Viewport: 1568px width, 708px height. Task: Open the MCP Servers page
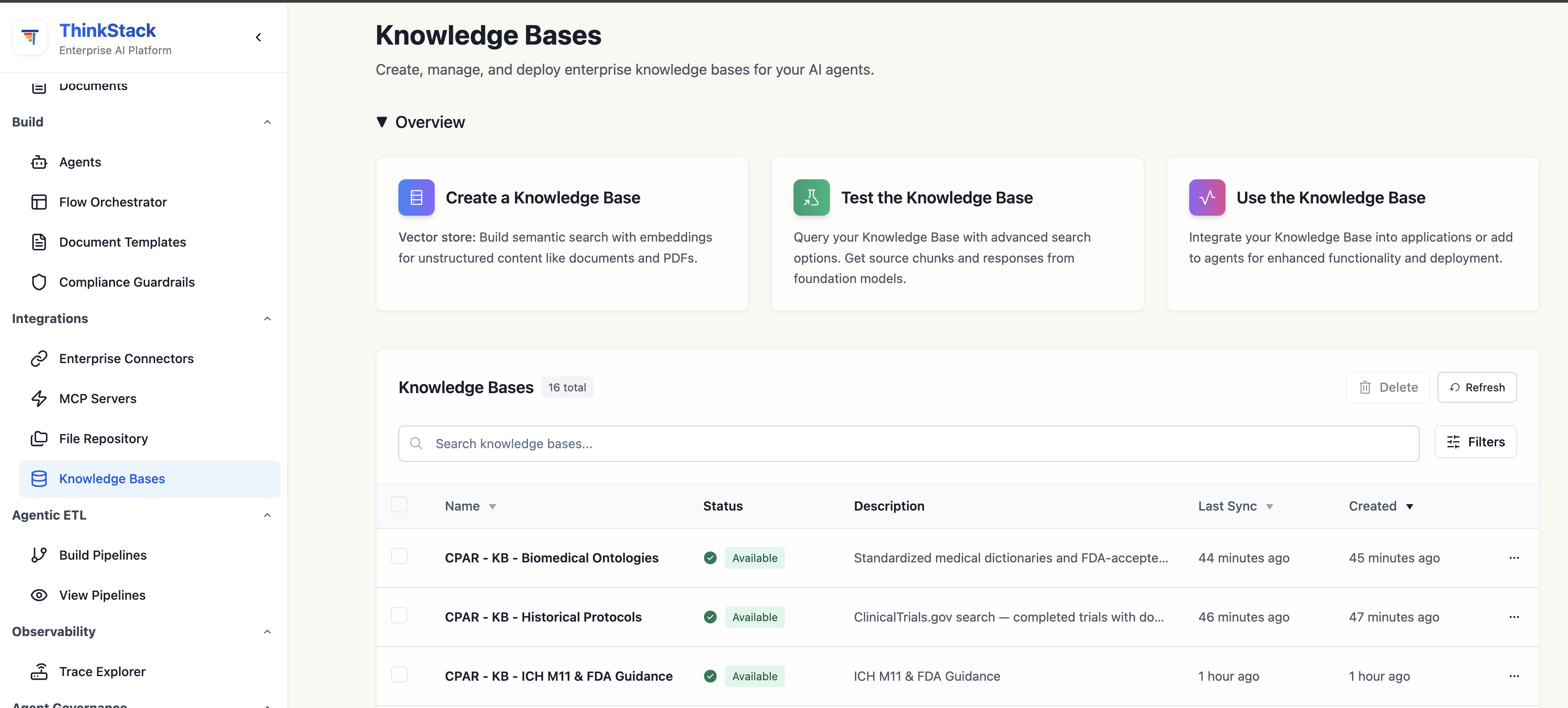(x=149, y=399)
